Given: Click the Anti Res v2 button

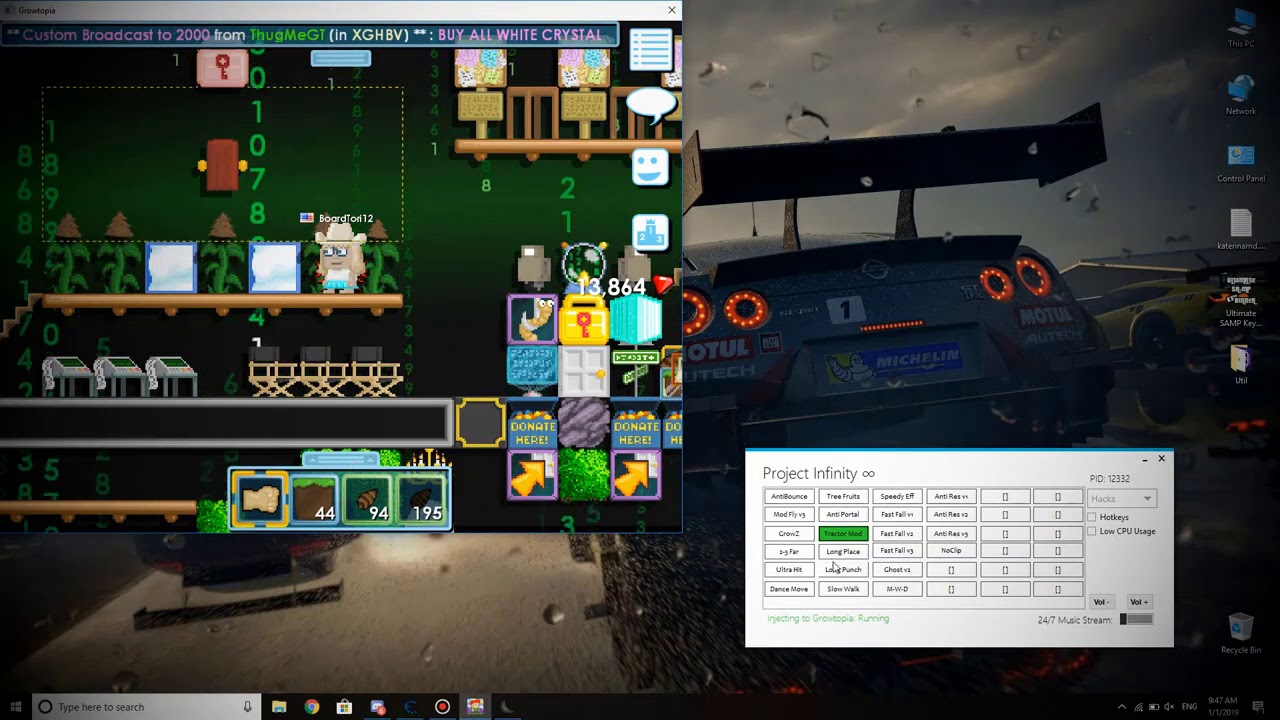Looking at the screenshot, I should 951,514.
